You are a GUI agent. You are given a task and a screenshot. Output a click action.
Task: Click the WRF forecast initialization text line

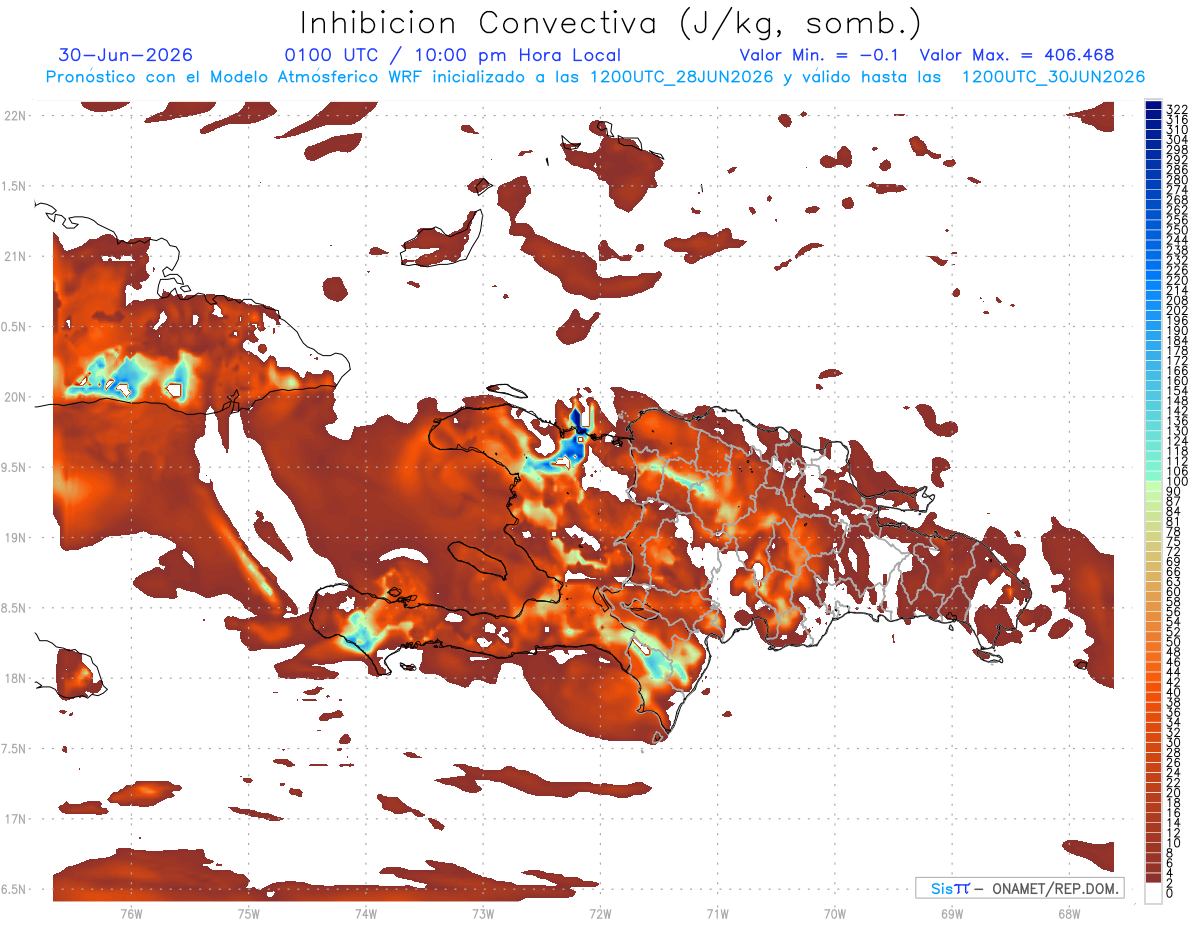coord(595,77)
